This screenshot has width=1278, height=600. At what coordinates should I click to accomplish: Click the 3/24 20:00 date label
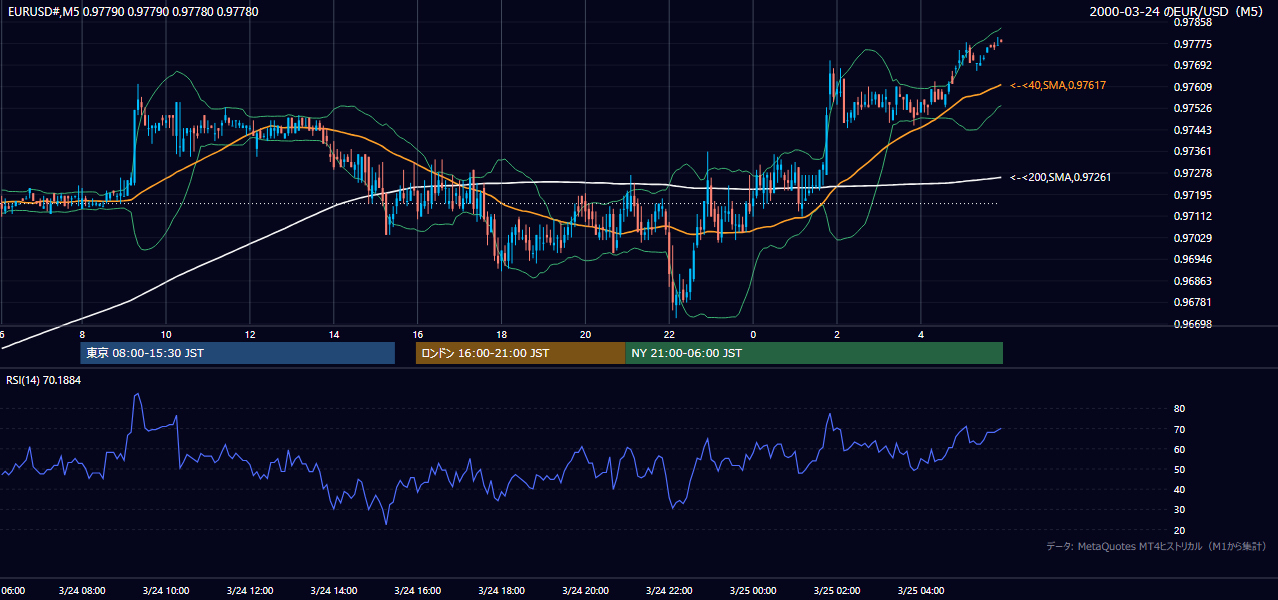586,591
